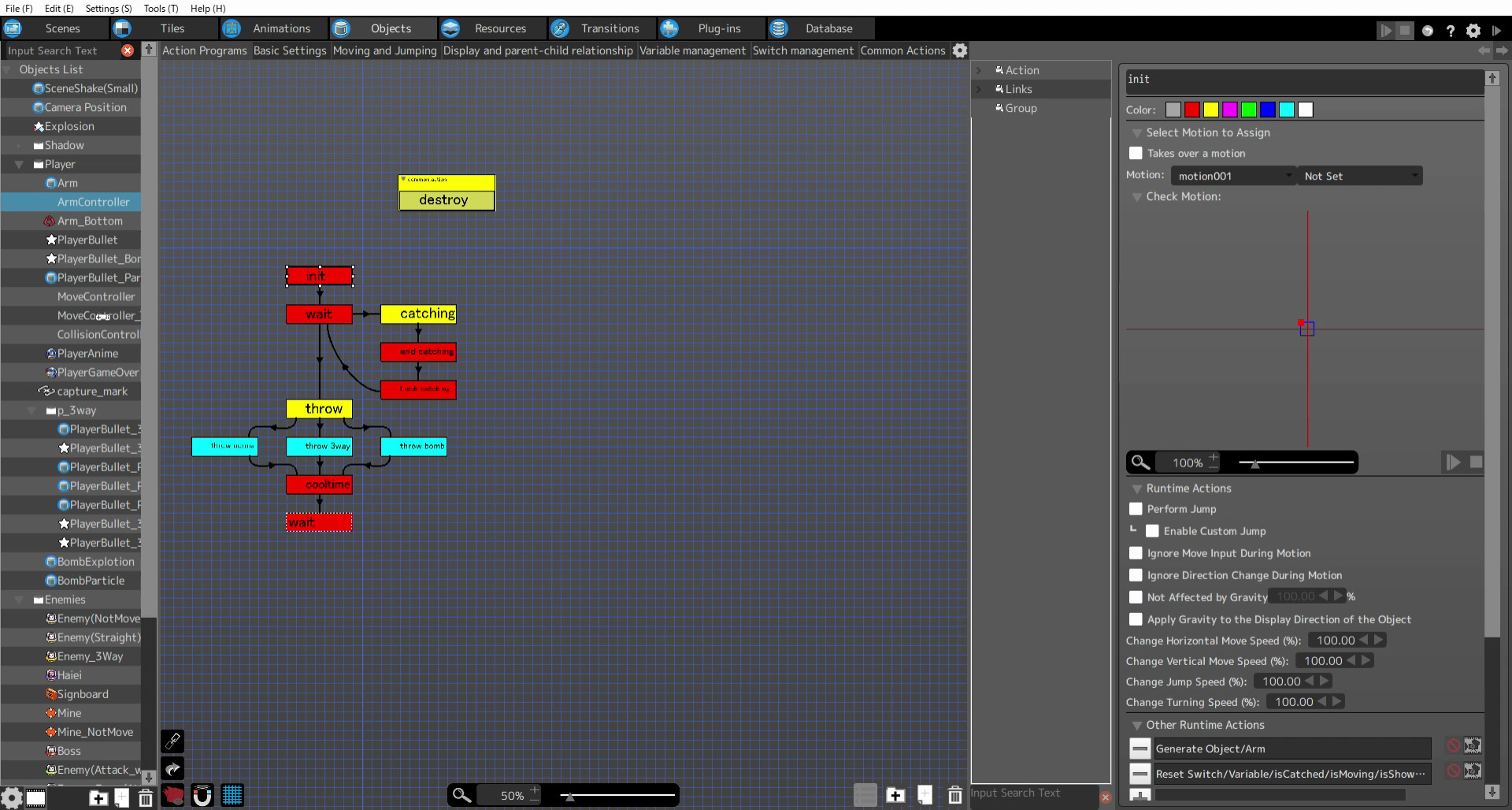The image size is (1512, 810).
Task: Open the Not Set dropdown
Action: coord(1360,175)
